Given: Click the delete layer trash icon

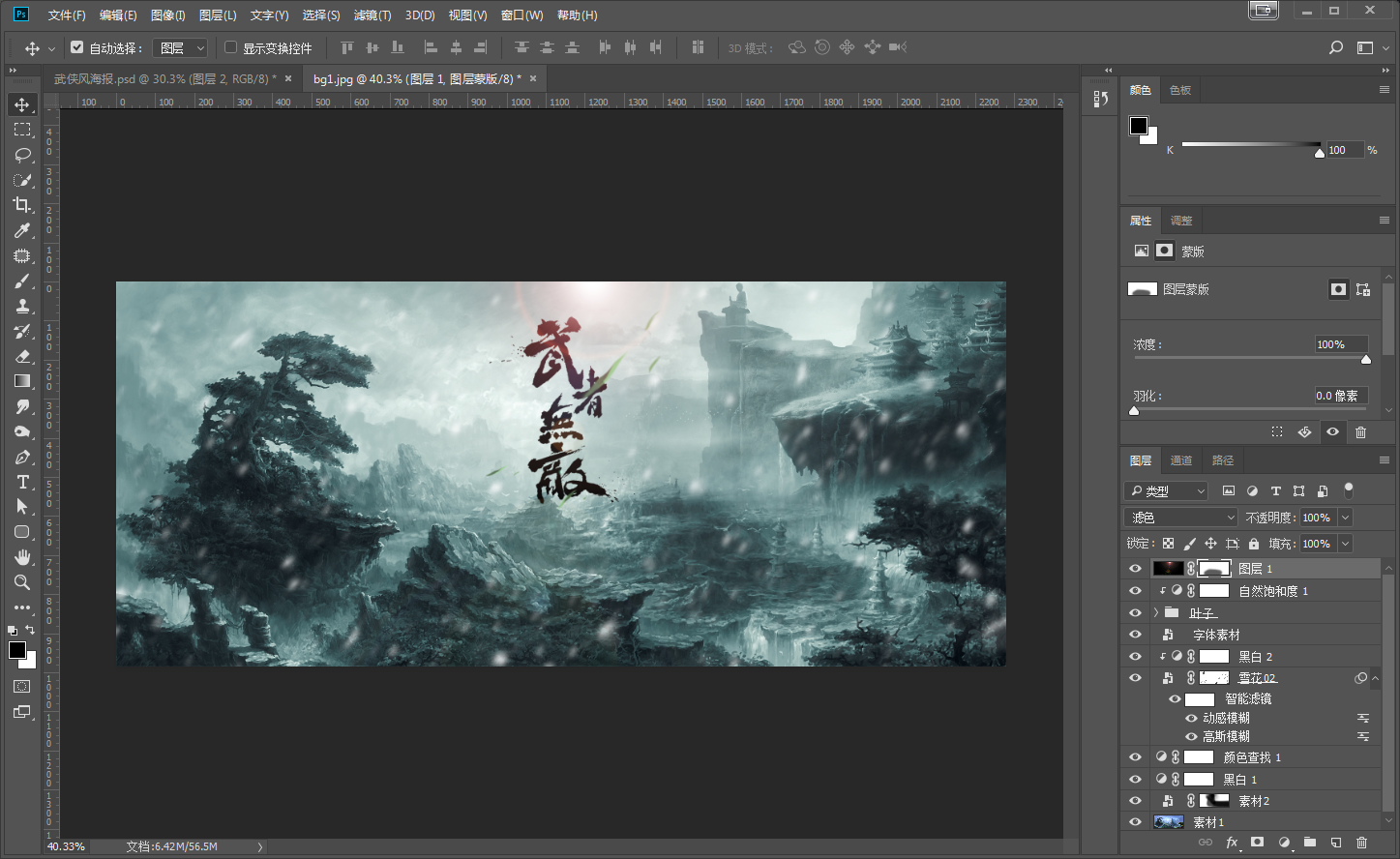Looking at the screenshot, I should (1361, 843).
